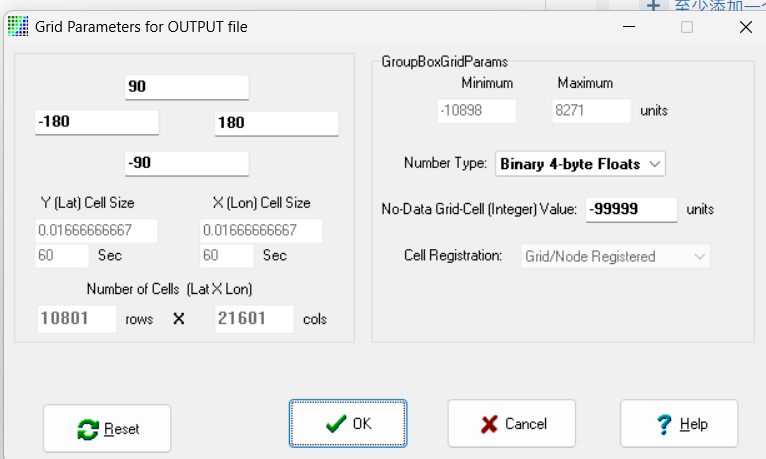
Task: Click the 'Y (Lat) Cell Size' label
Action: pos(87,203)
